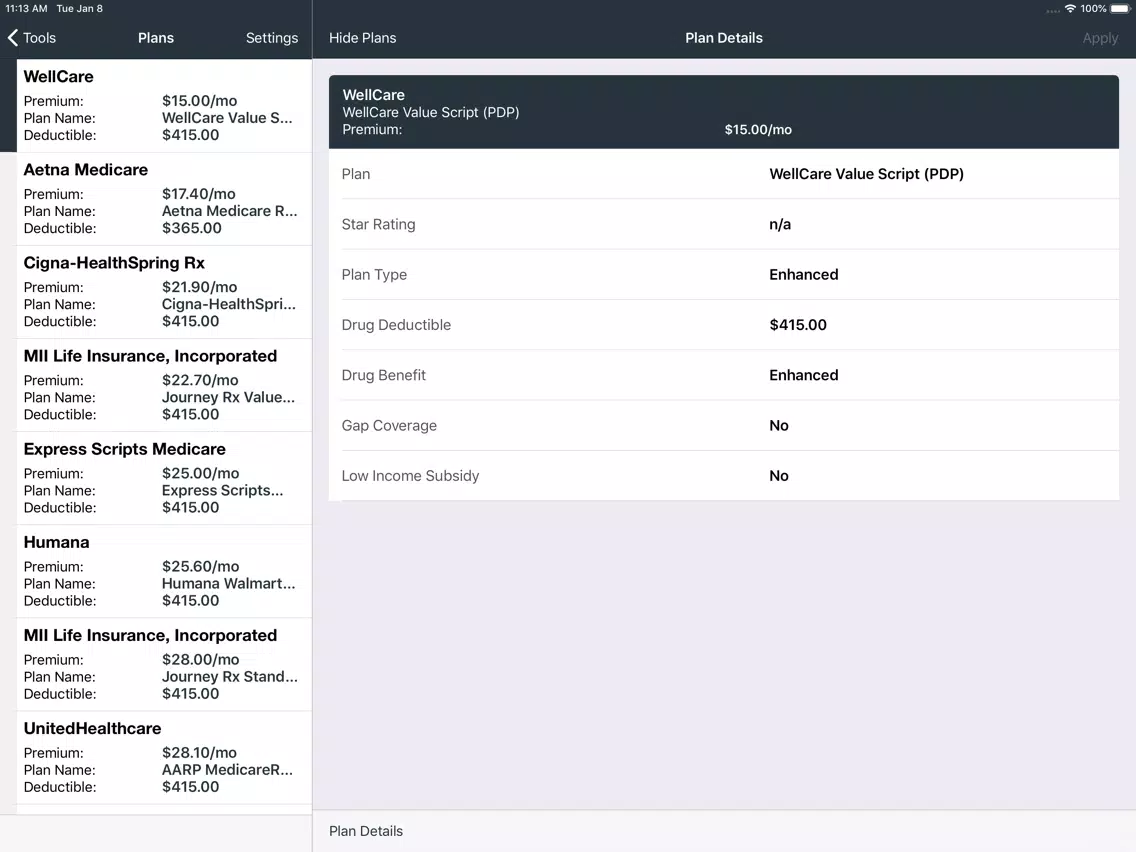1136x852 pixels.
Task: Select MII Life Journey Rx Value plan
Action: click(164, 385)
